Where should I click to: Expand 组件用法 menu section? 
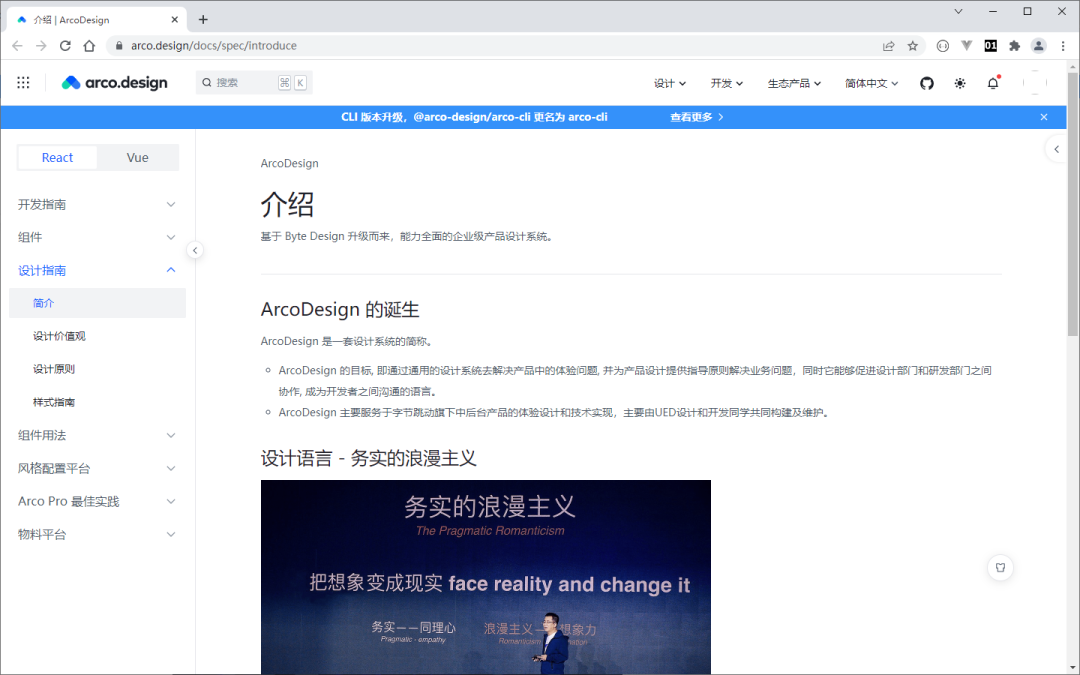tap(97, 435)
